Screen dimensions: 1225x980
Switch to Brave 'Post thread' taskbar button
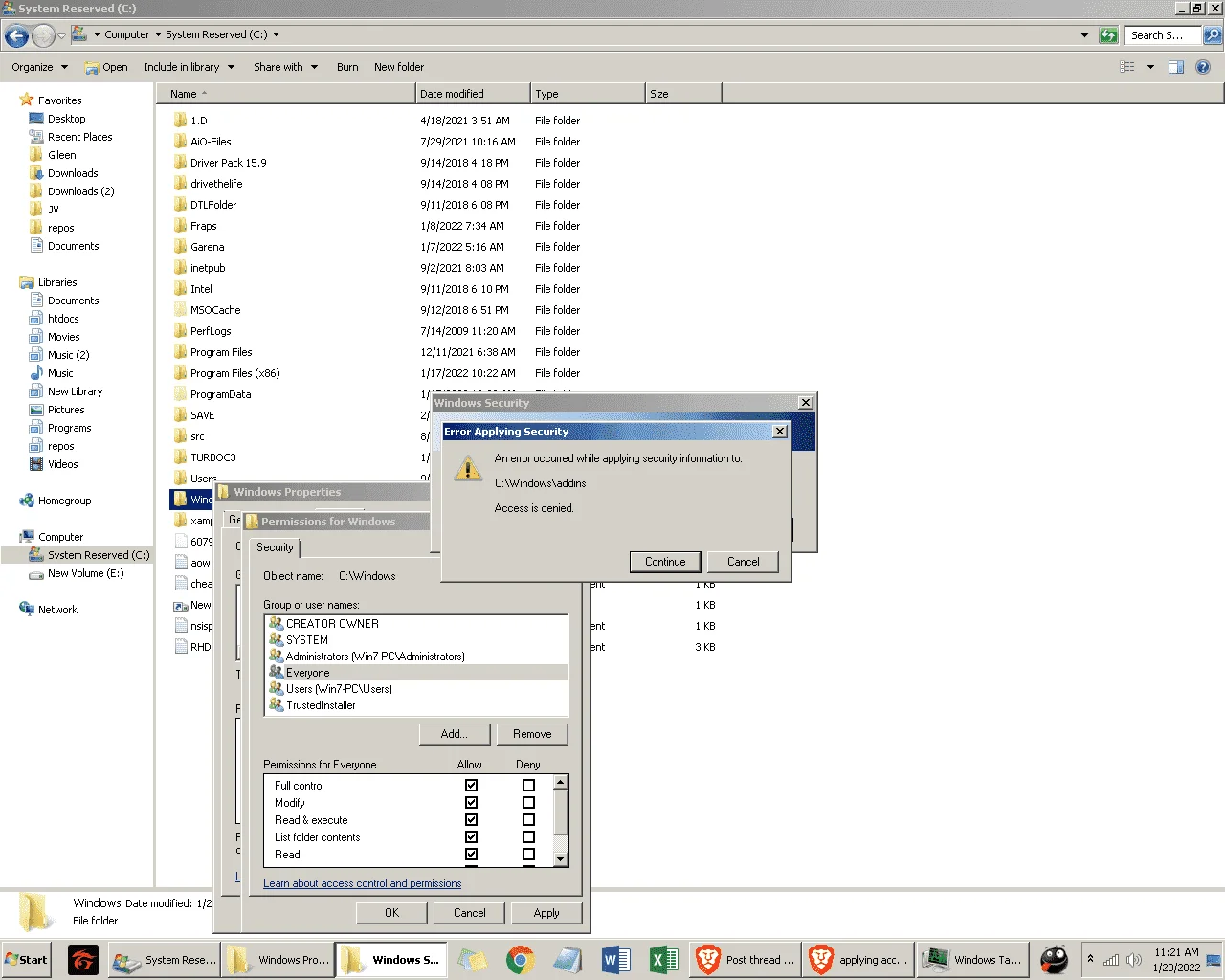click(x=746, y=960)
